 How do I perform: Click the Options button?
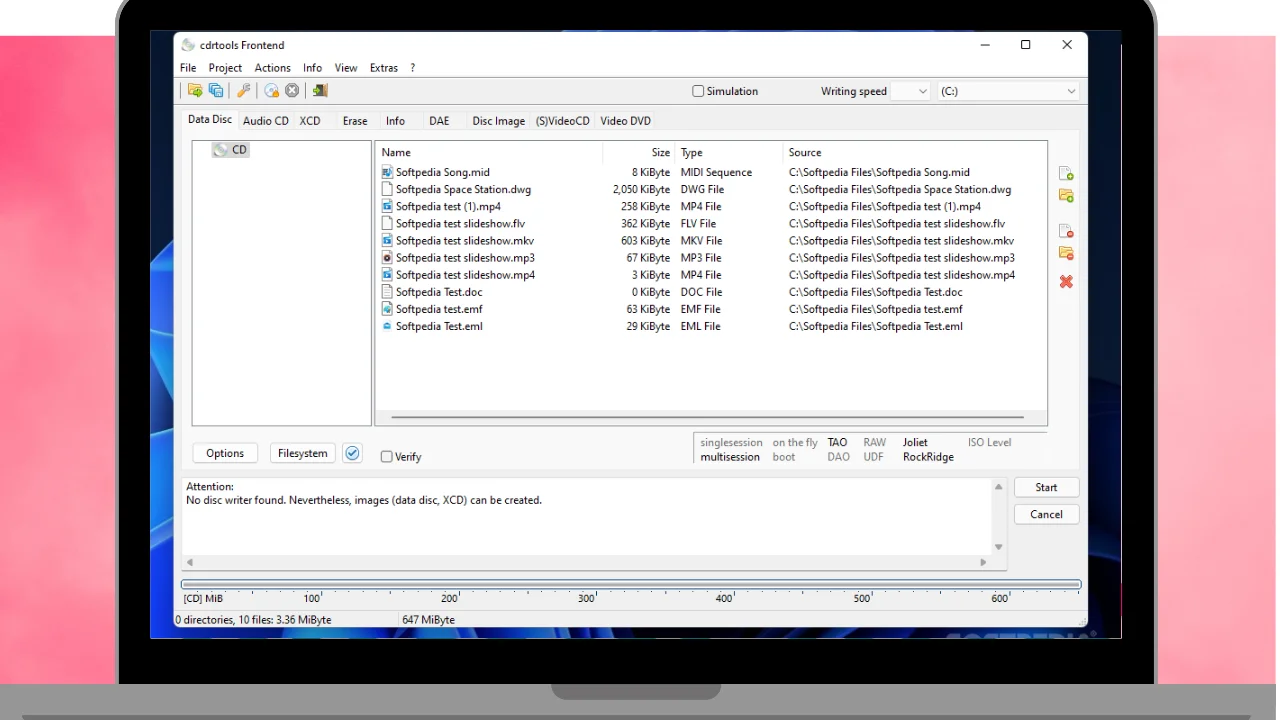[x=225, y=453]
